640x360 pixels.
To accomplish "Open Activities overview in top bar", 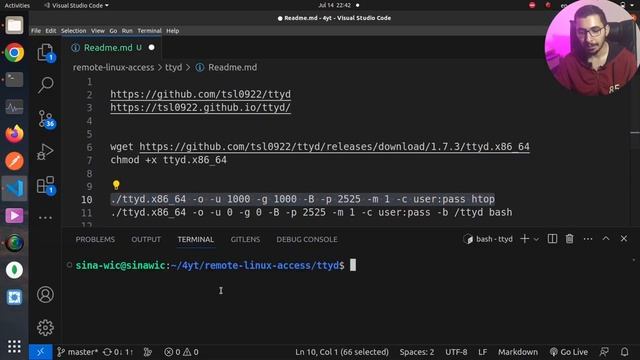I will pyautogui.click(x=17, y=5).
